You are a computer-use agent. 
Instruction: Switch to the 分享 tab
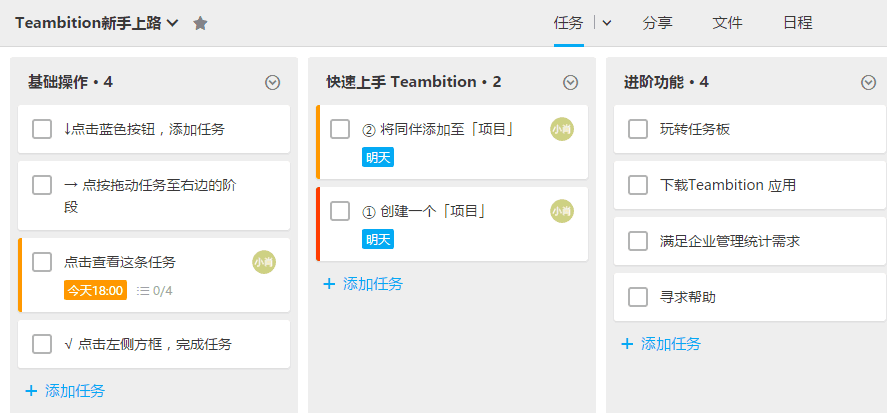click(x=657, y=23)
